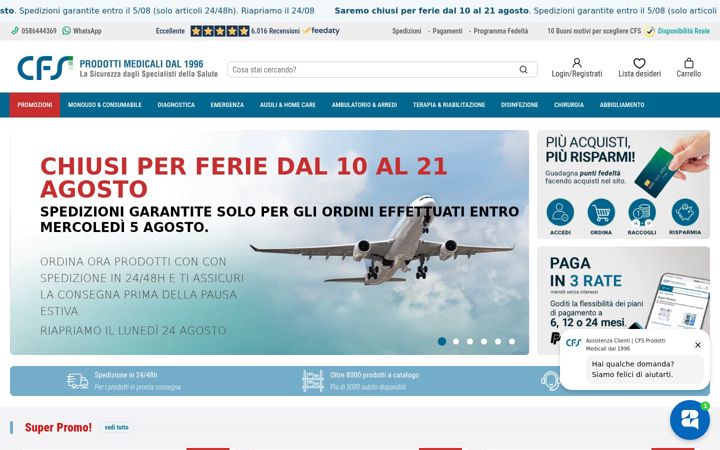Open the WhatsApp contact link
This screenshot has height=450, width=720.
click(82, 31)
